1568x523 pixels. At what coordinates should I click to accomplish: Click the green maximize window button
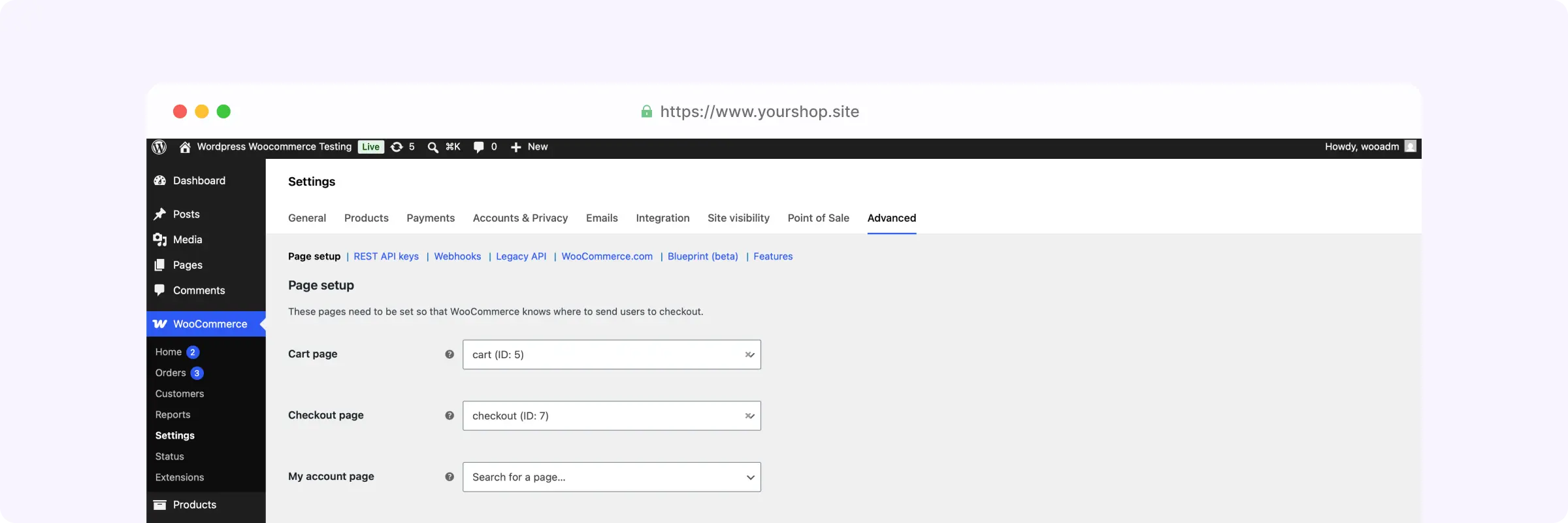pos(223,111)
